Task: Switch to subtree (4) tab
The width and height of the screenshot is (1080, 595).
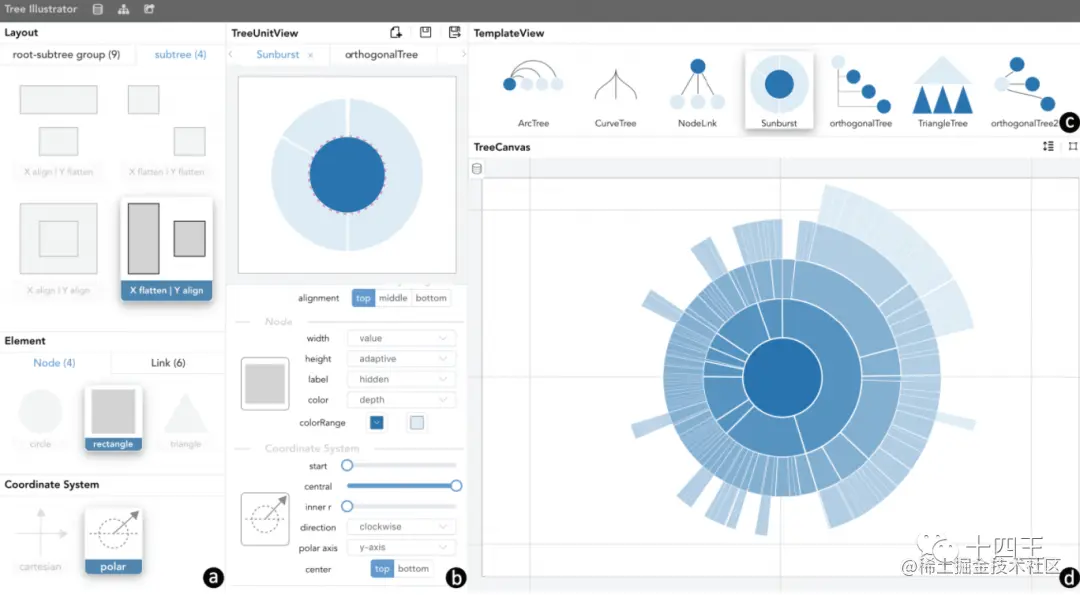Action: coord(180,54)
